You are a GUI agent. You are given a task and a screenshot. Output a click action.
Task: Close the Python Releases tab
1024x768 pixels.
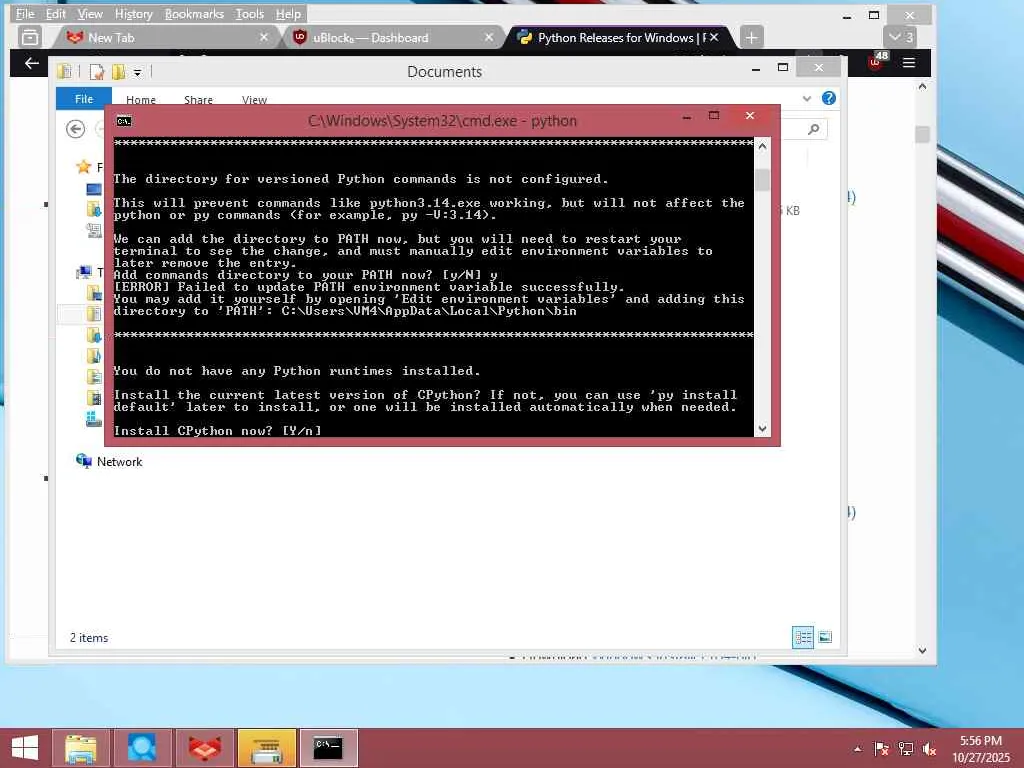714,37
